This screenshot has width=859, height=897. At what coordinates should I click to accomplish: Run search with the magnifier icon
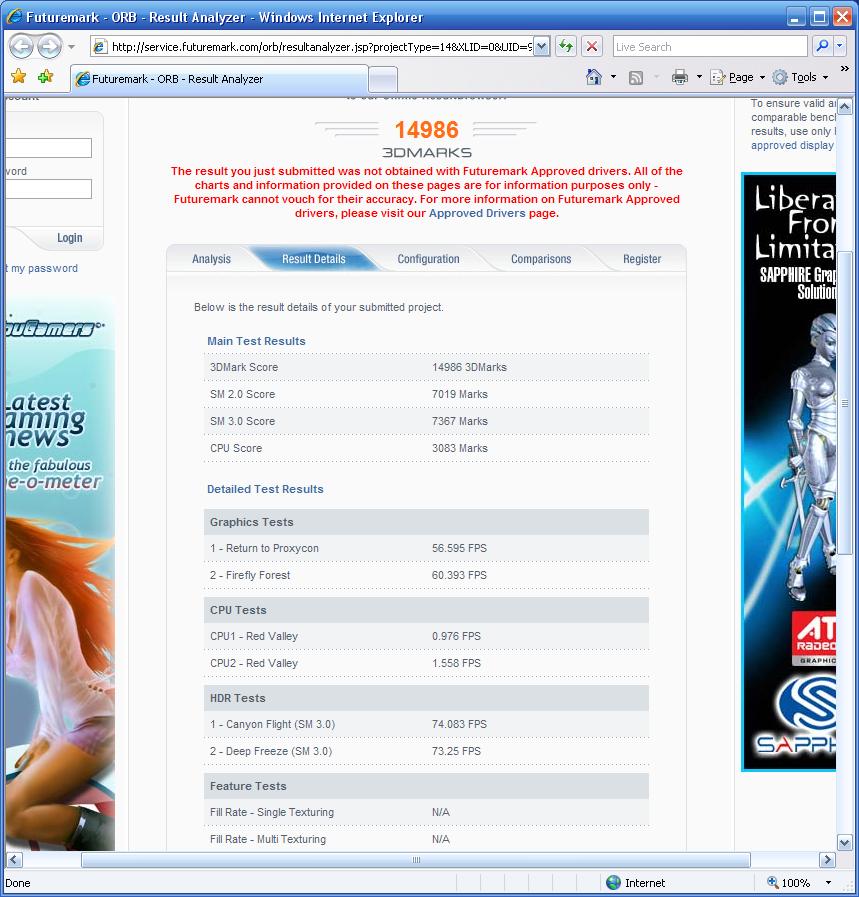822,46
